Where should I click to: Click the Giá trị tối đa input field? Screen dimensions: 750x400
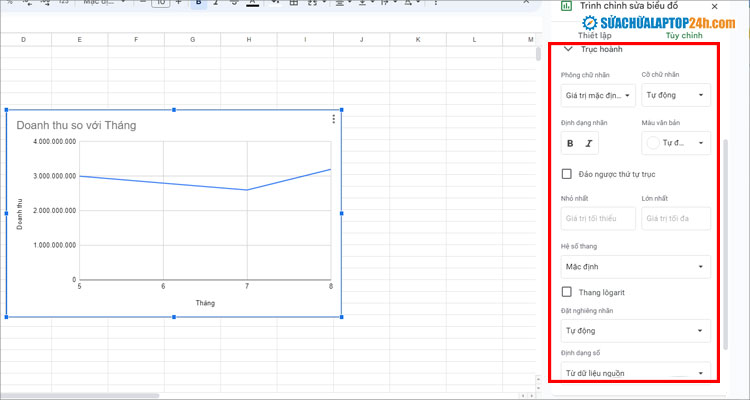coord(676,218)
